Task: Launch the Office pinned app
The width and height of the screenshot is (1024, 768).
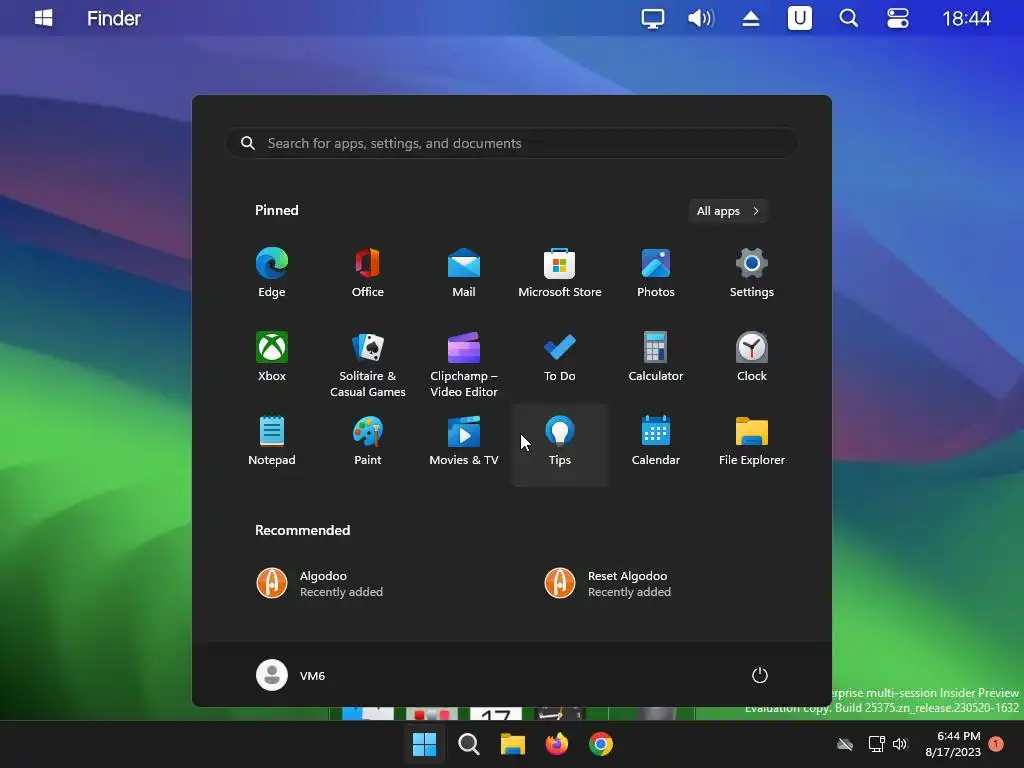Action: click(x=368, y=272)
